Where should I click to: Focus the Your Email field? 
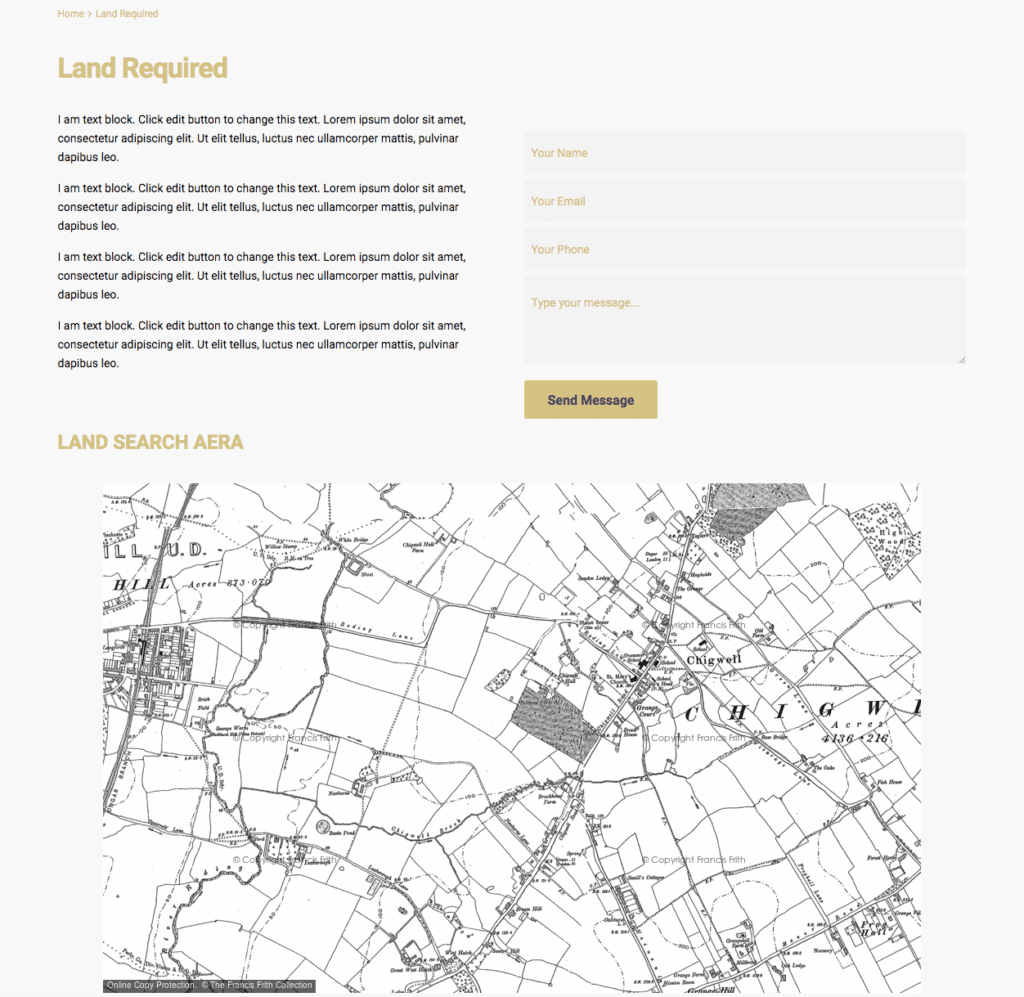coord(744,201)
